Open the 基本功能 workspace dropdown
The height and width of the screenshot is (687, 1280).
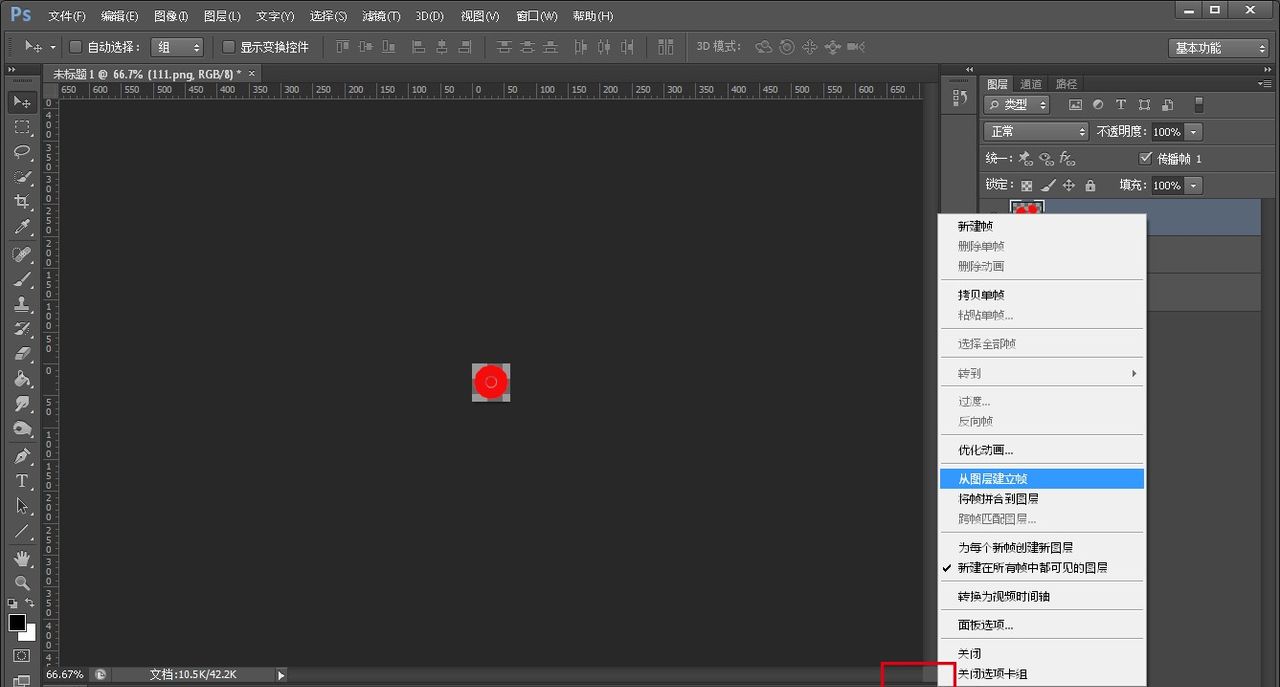coord(1218,48)
